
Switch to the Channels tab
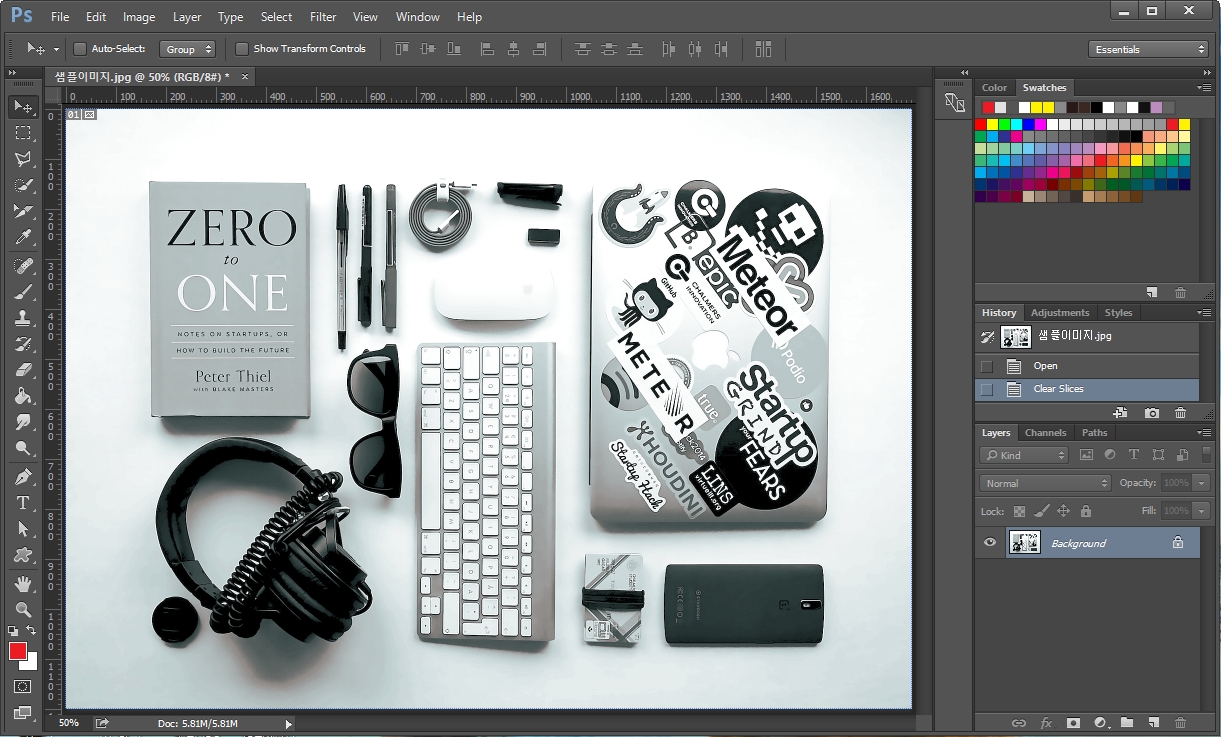[1045, 433]
